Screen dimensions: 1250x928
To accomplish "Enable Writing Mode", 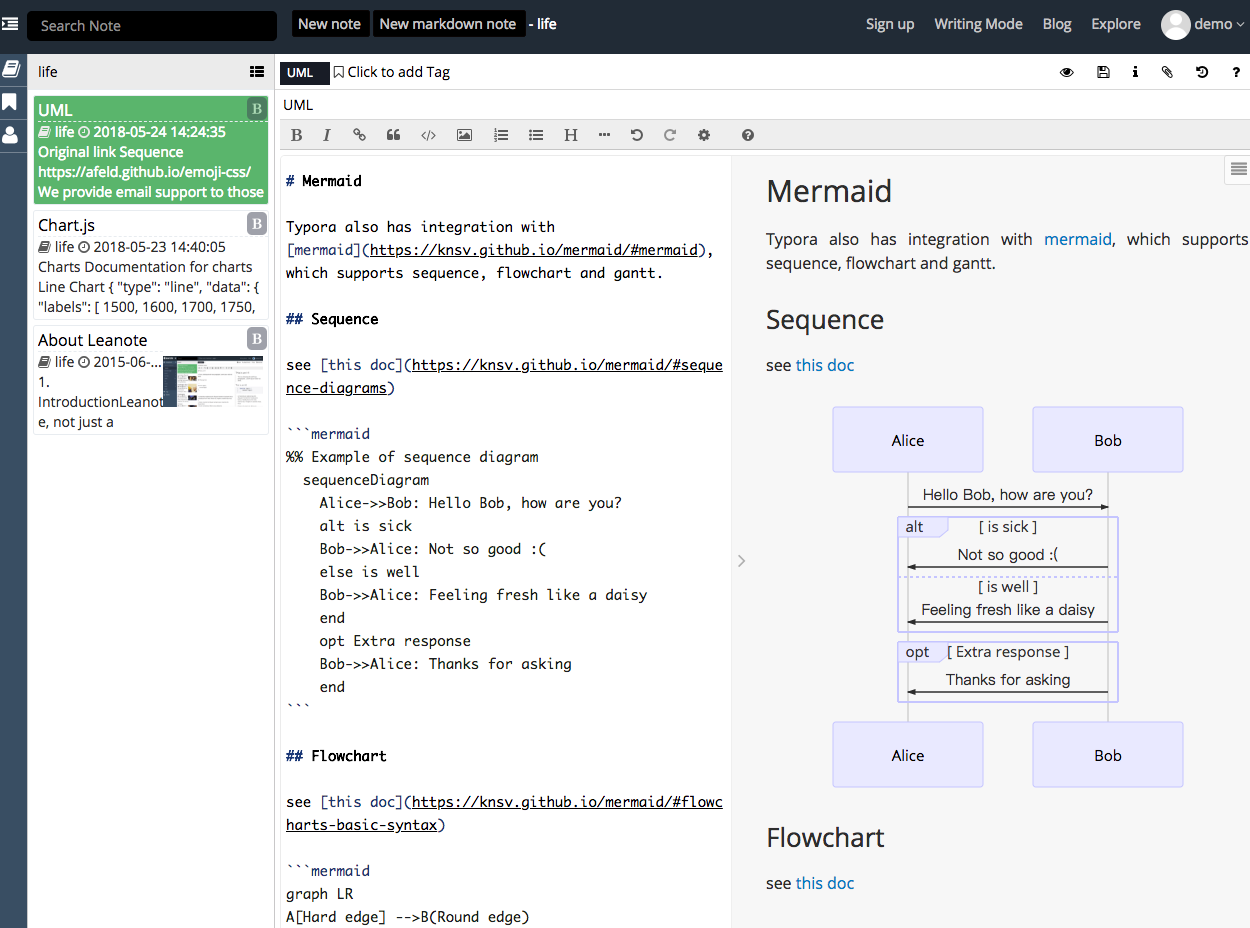I will click(x=978, y=24).
